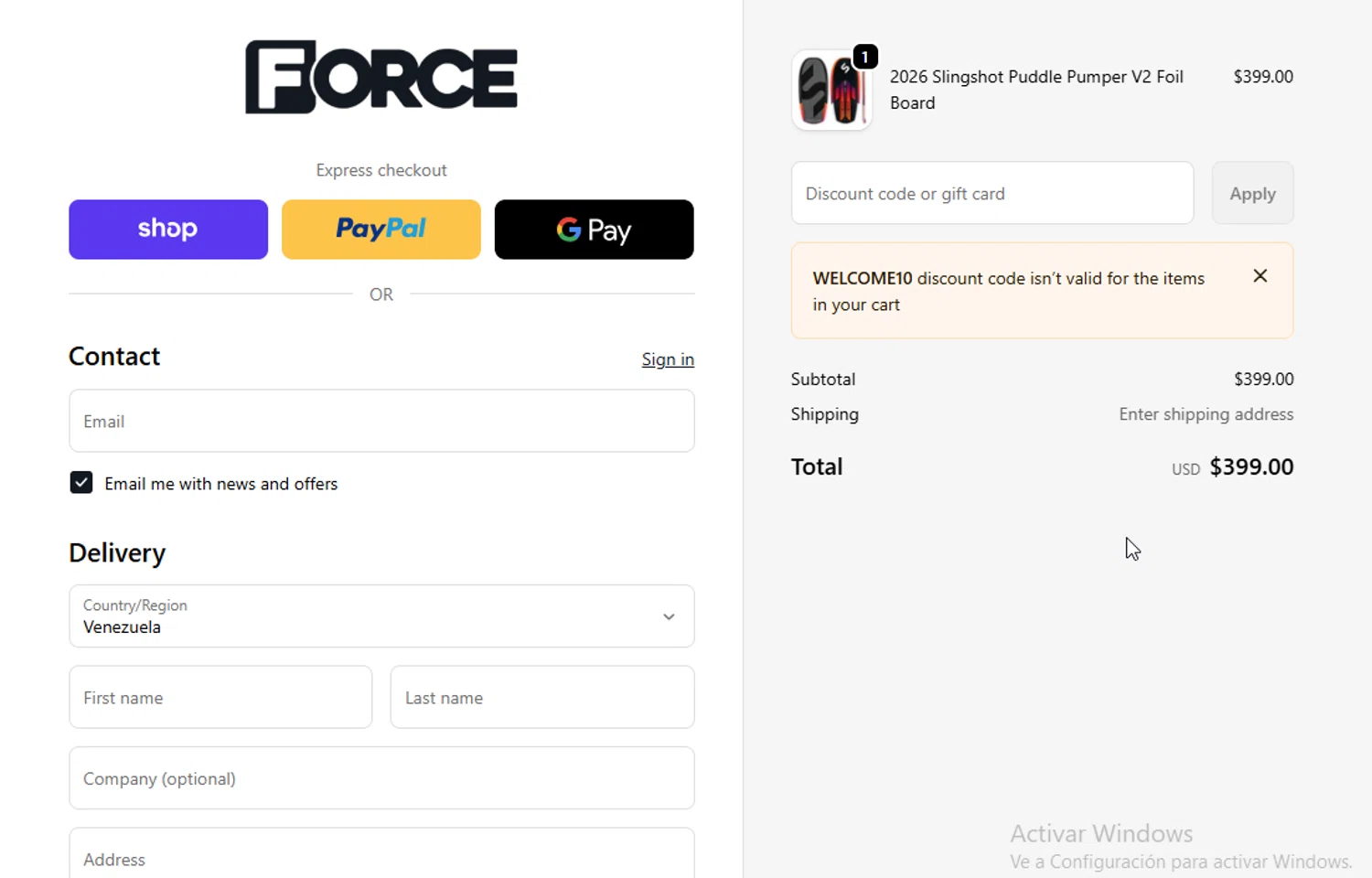Screen dimensions: 1372x878
Task: Choose PayPal express checkout
Action: 381,230
